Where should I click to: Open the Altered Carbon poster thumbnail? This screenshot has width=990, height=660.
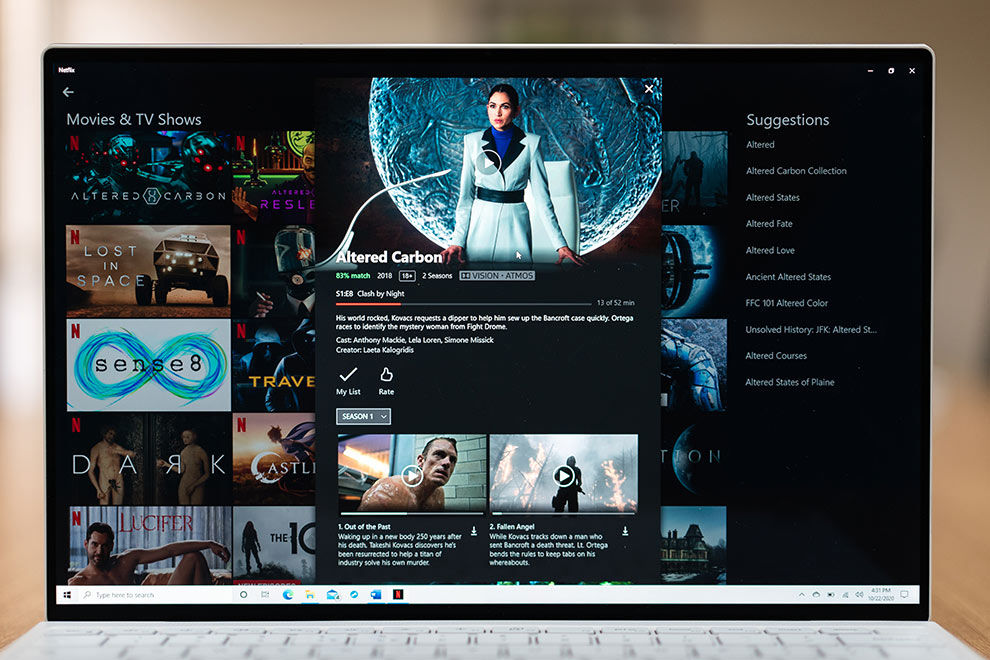pyautogui.click(x=148, y=177)
